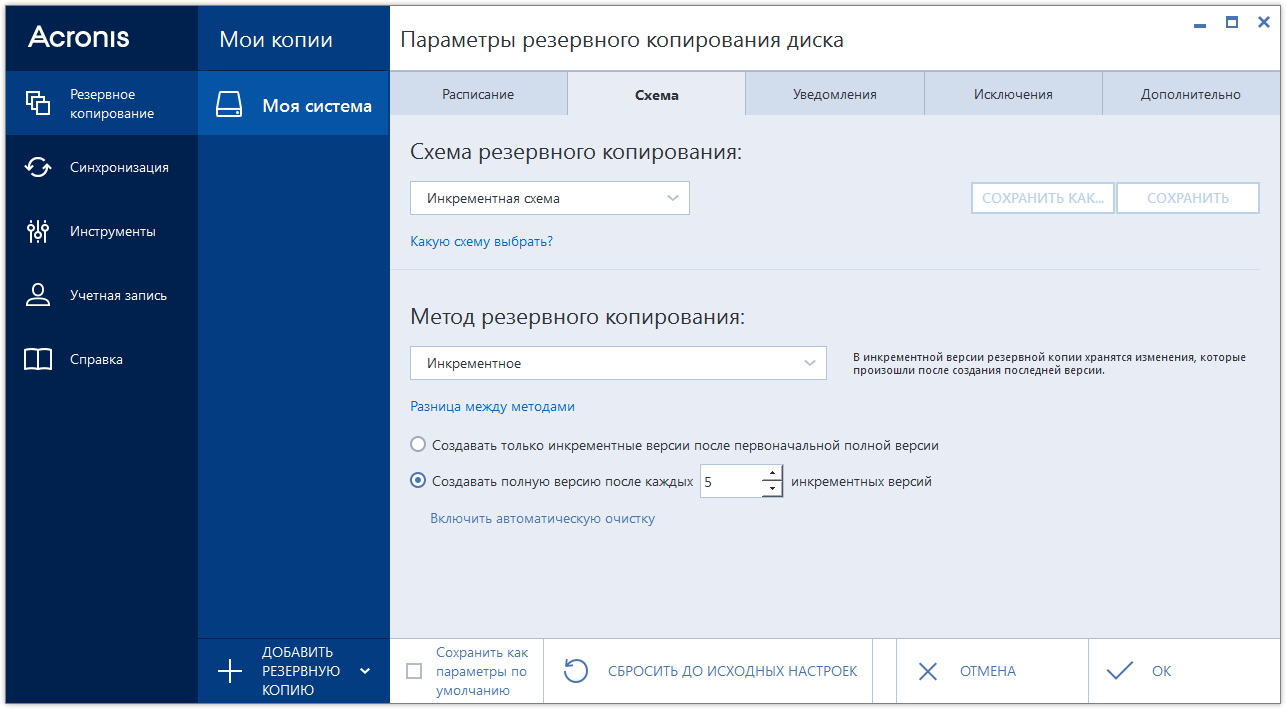The width and height of the screenshot is (1286, 709).
Task: Click the plus icon to add backup
Action: [231, 670]
